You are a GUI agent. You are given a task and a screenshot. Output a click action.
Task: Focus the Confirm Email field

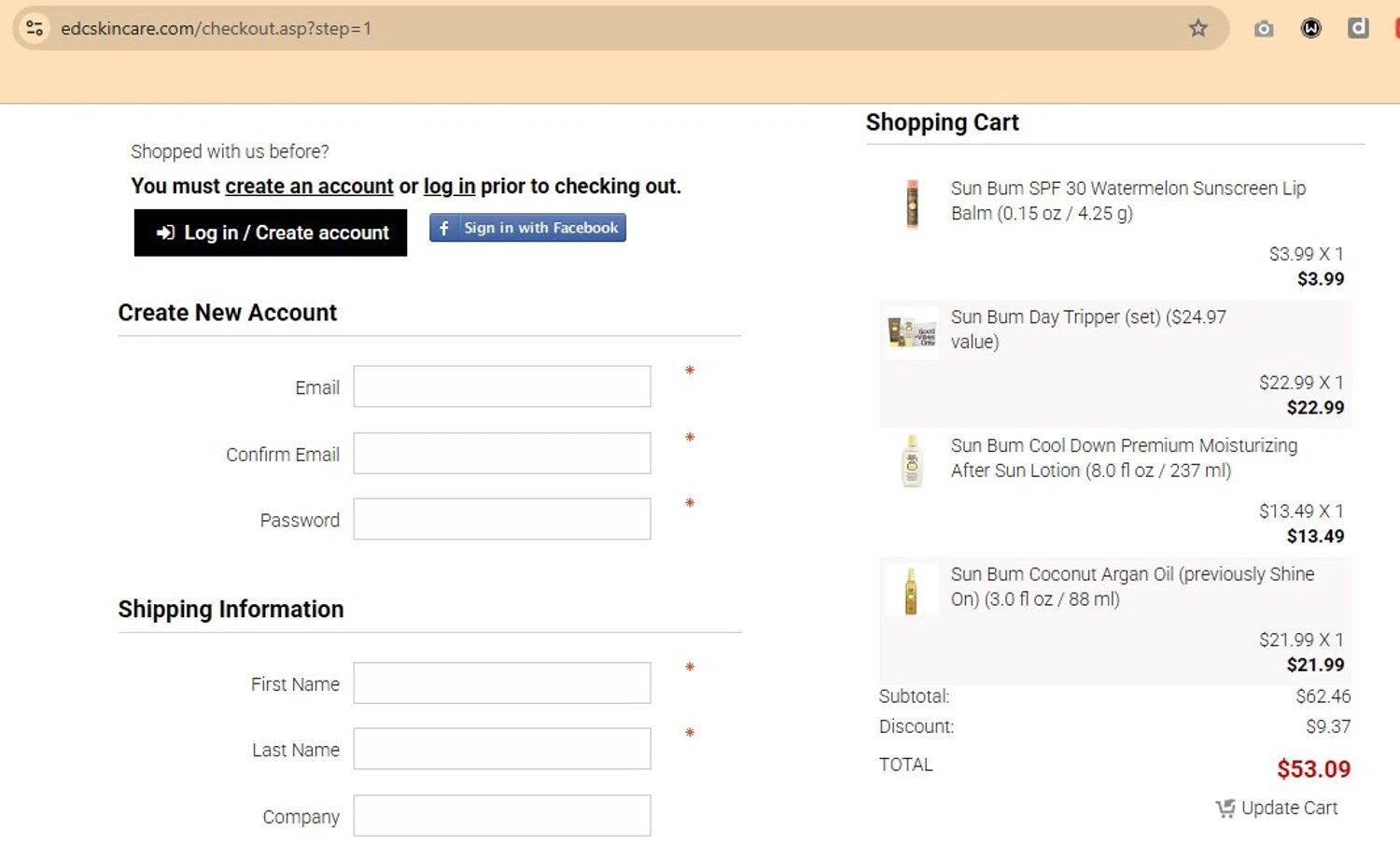[x=502, y=453]
